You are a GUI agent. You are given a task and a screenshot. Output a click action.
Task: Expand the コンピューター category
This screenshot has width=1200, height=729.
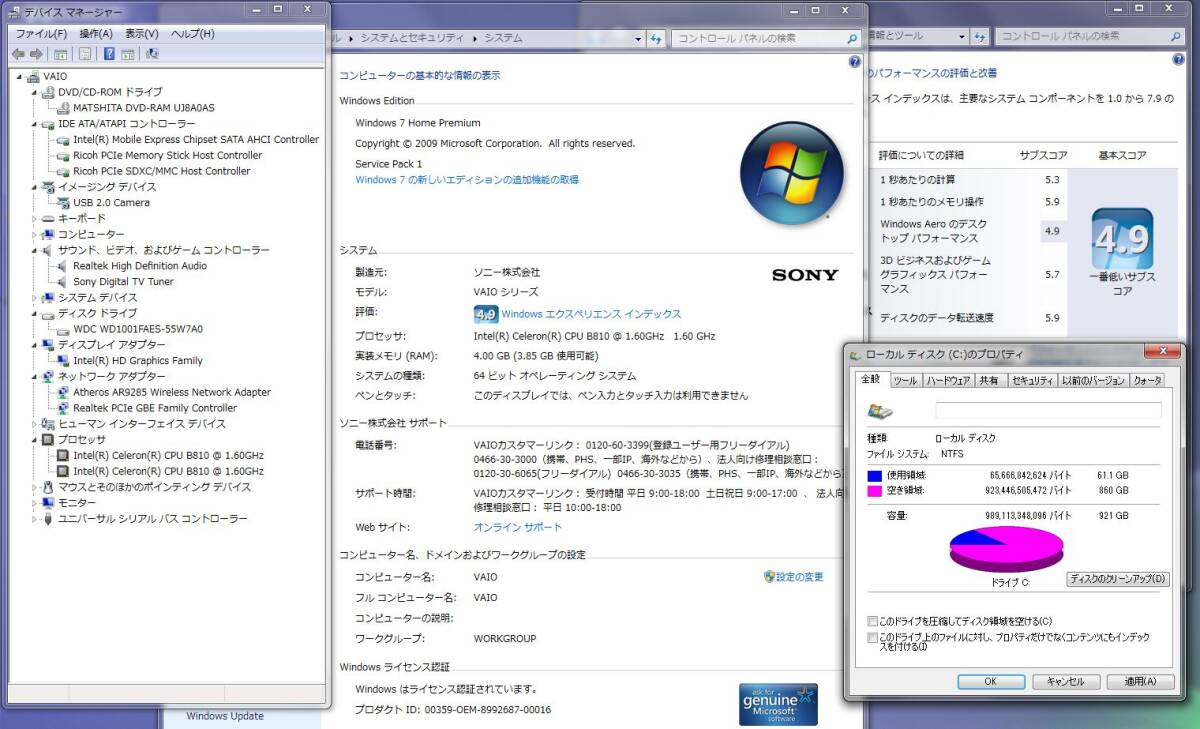[35, 234]
